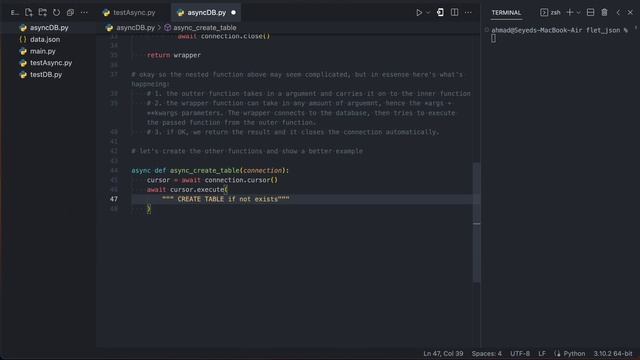Viewport: 640px width, 360px height.
Task: Open Explorer more actions ellipsis menu
Action: tap(84, 13)
